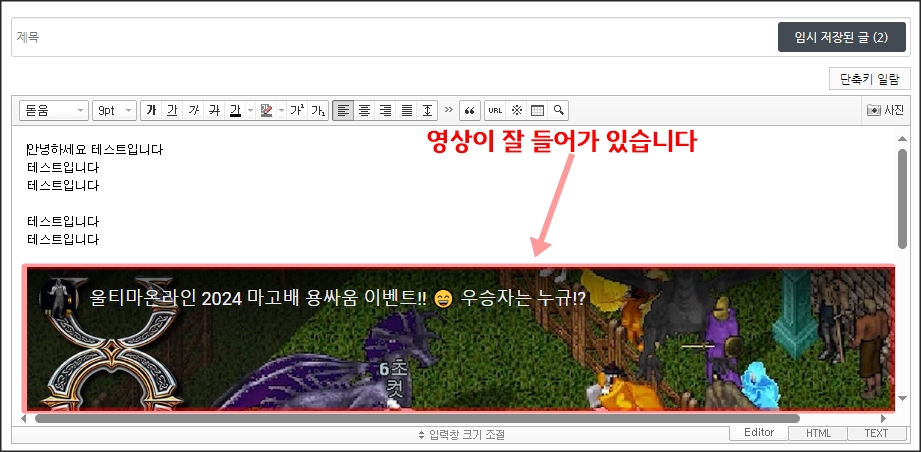The height and width of the screenshot is (452, 921).
Task: Open line spacing option
Action: click(428, 110)
